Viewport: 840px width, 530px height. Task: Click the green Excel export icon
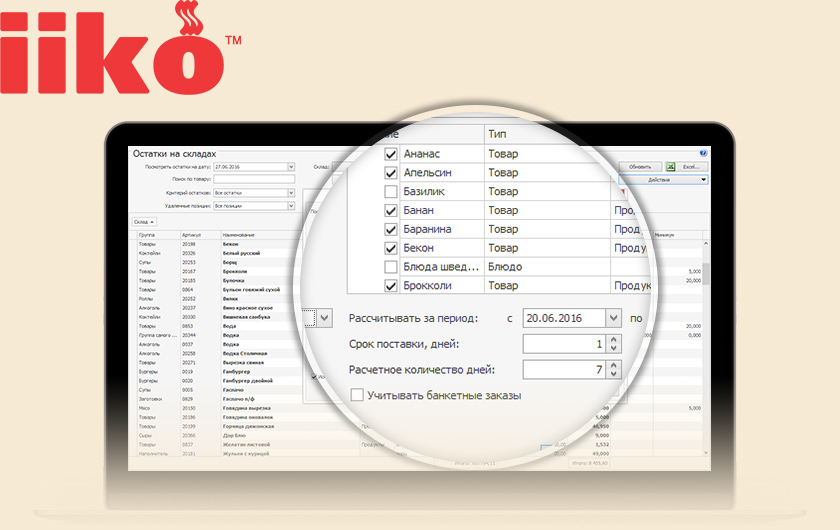tap(670, 167)
